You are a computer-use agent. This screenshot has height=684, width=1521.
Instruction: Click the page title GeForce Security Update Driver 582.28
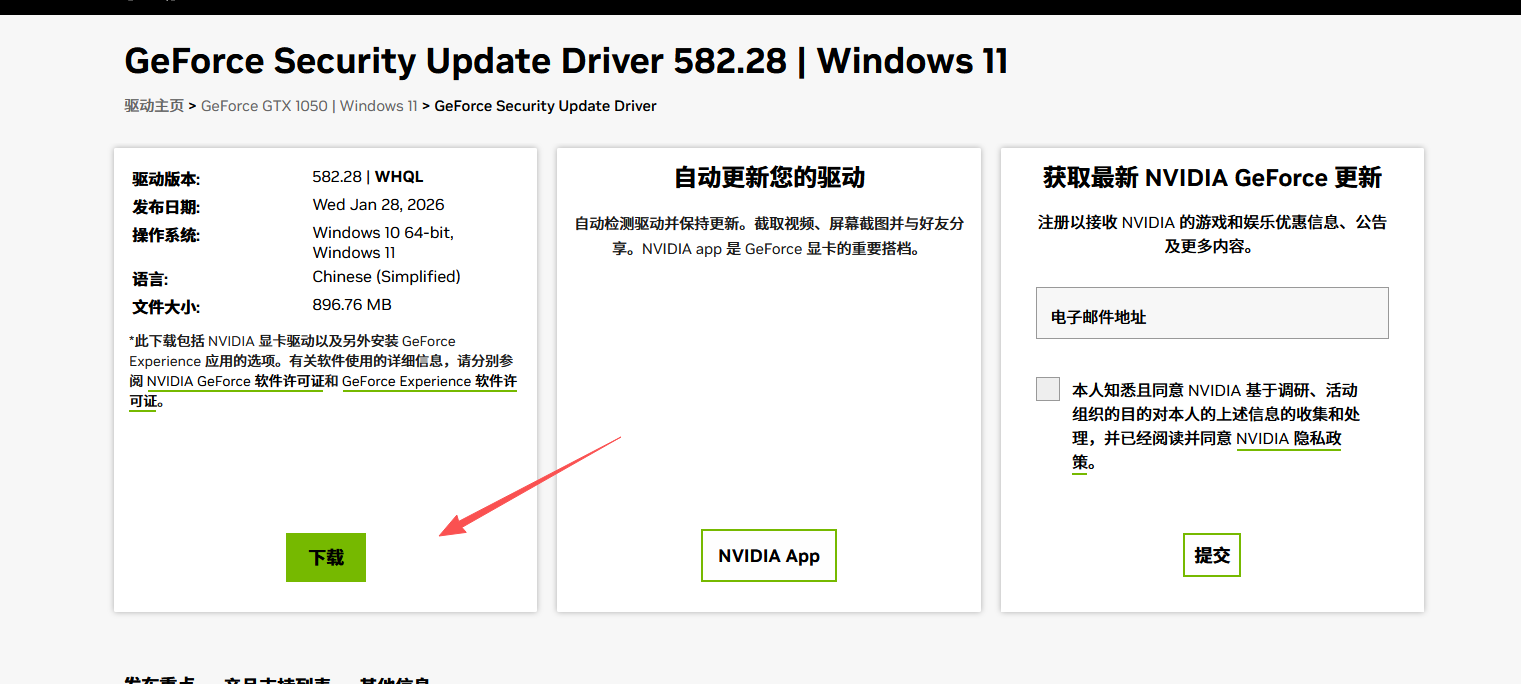566,61
